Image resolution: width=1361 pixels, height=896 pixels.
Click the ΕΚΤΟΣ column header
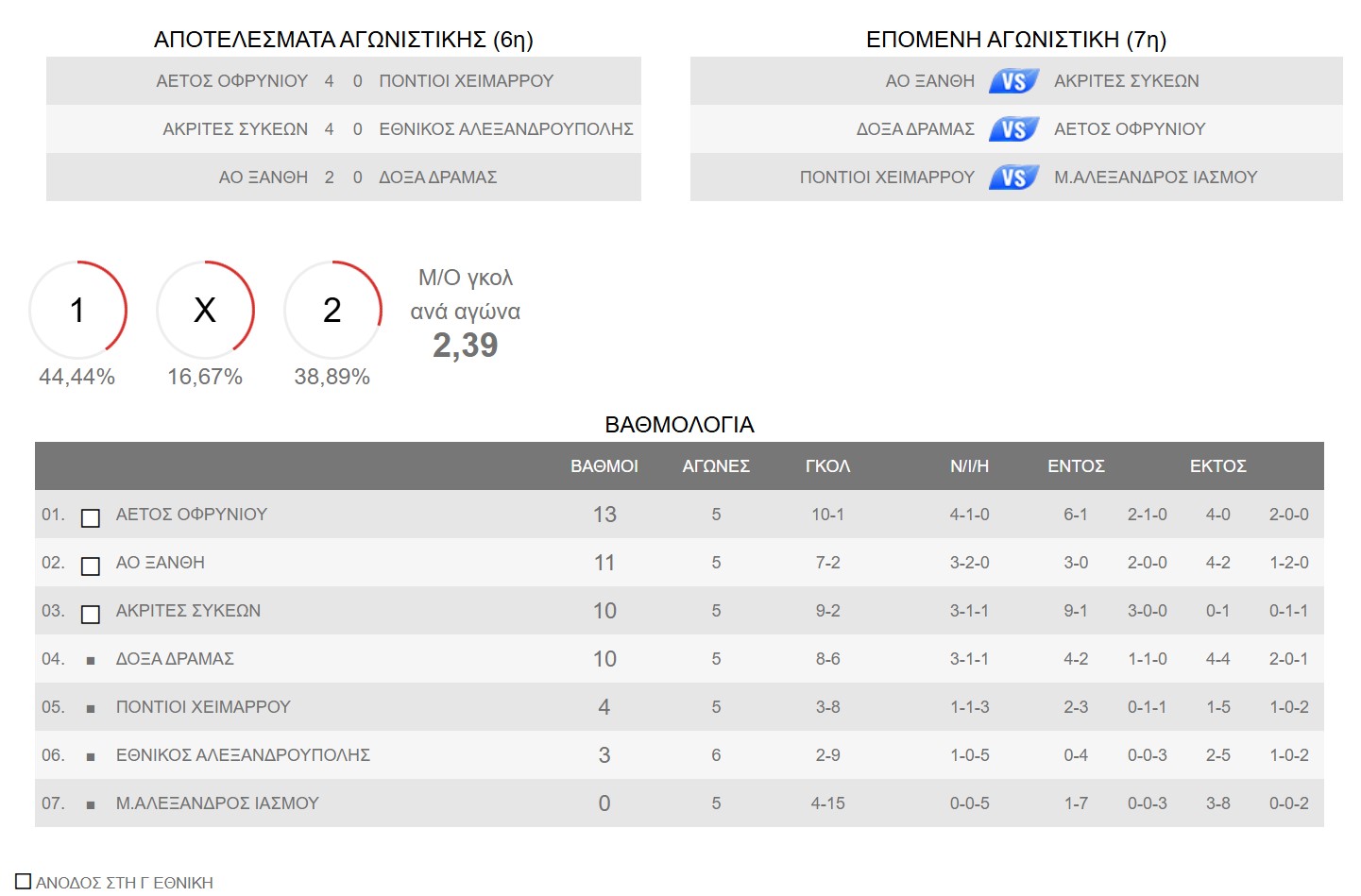coord(1217,466)
